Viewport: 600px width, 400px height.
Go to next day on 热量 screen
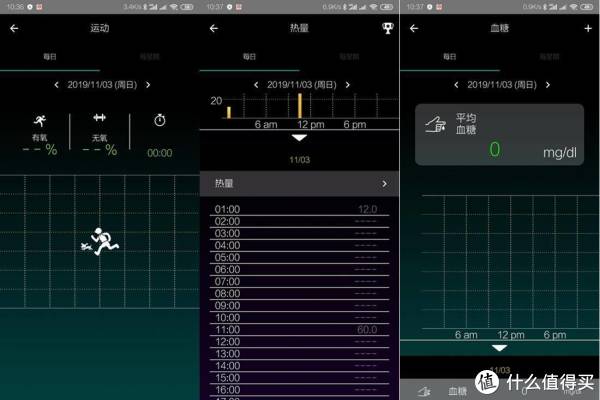tap(347, 85)
